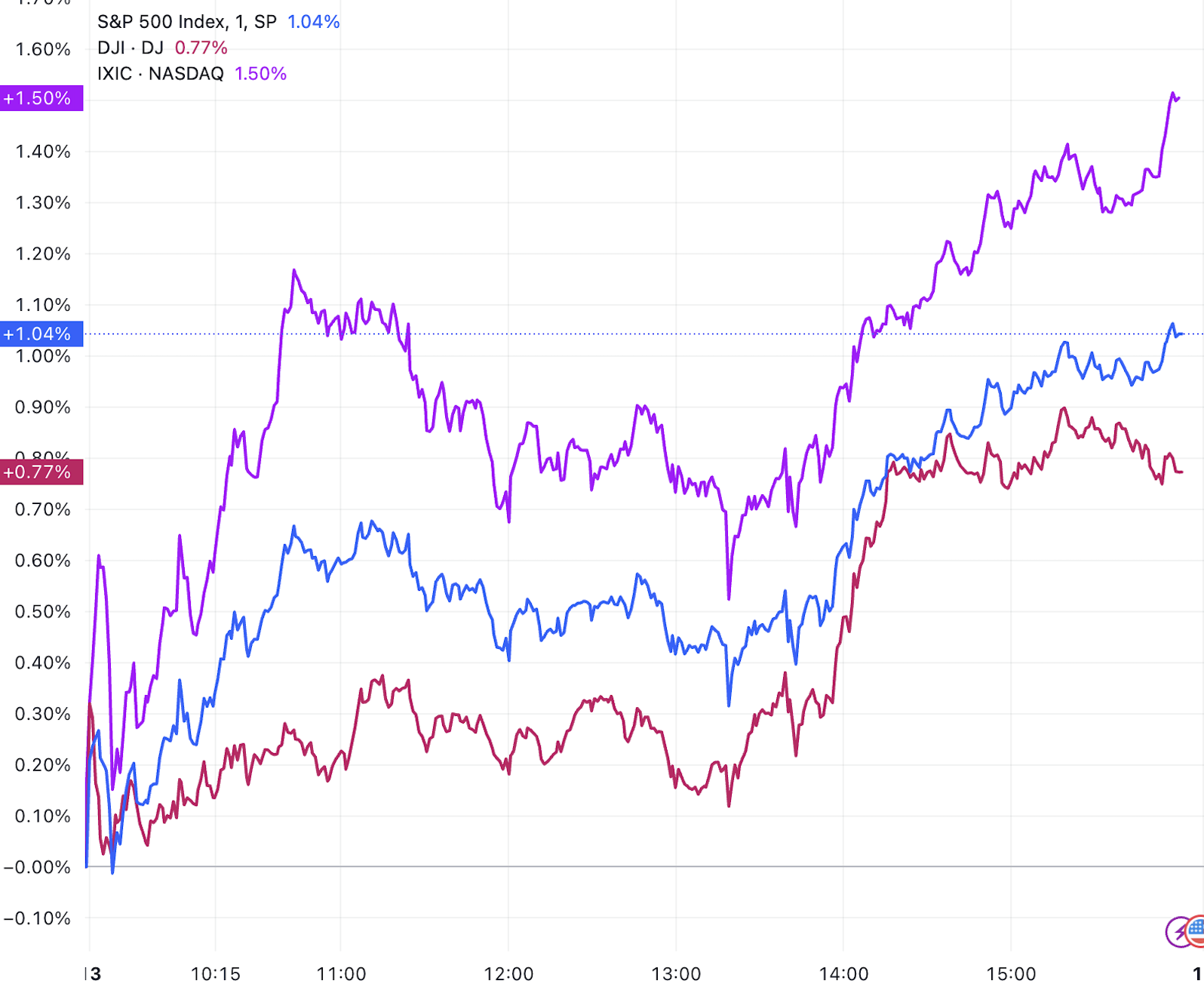The image size is (1204, 990).
Task: Click the 1.60% price scale label
Action: click(x=43, y=50)
